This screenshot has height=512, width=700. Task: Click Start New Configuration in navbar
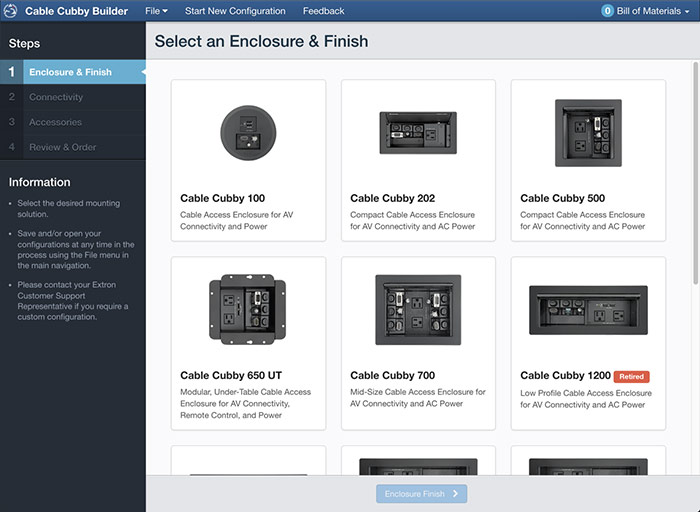click(x=235, y=11)
